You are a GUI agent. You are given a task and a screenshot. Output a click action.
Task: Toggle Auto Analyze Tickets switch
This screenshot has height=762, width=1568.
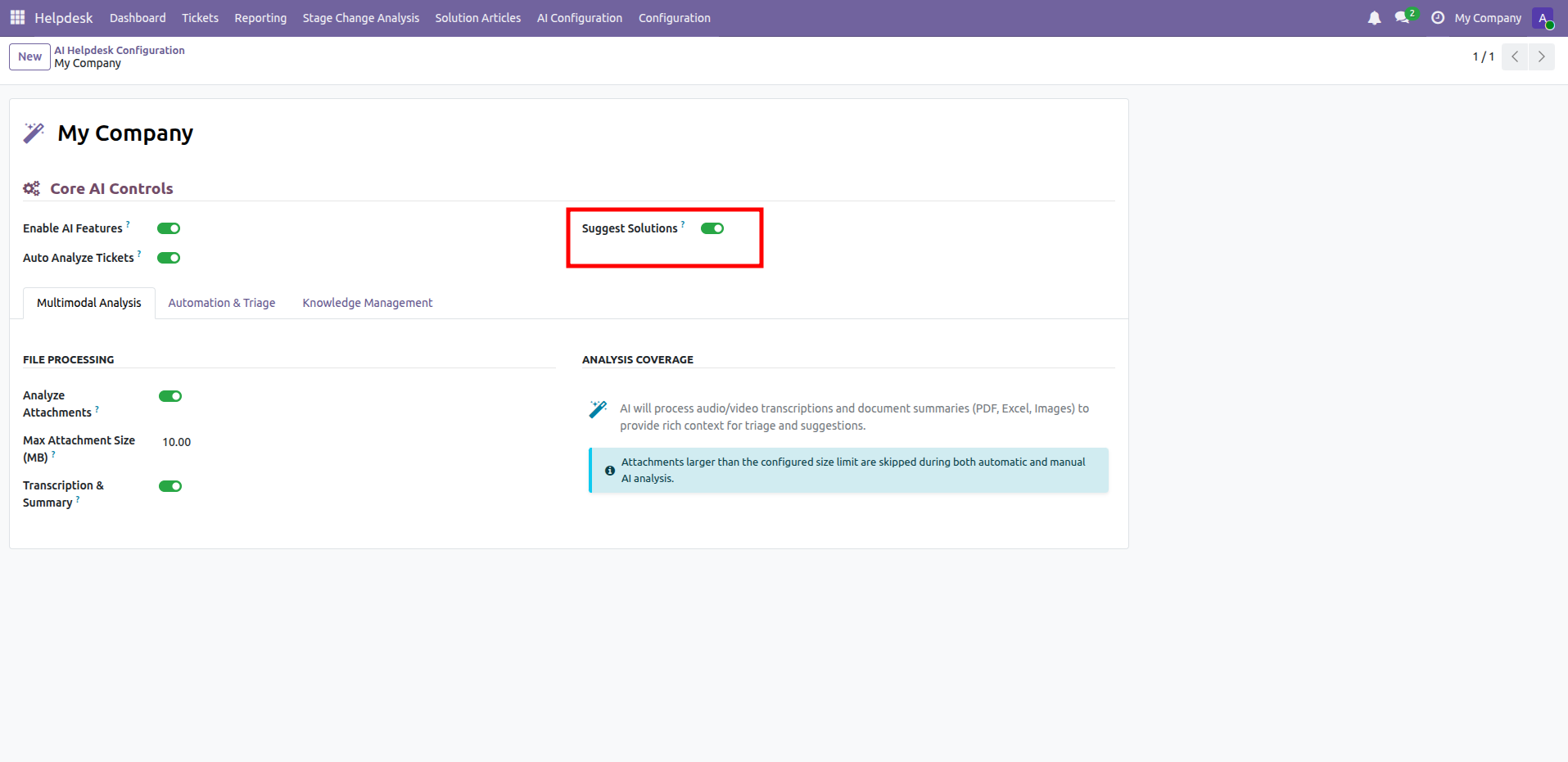[169, 258]
